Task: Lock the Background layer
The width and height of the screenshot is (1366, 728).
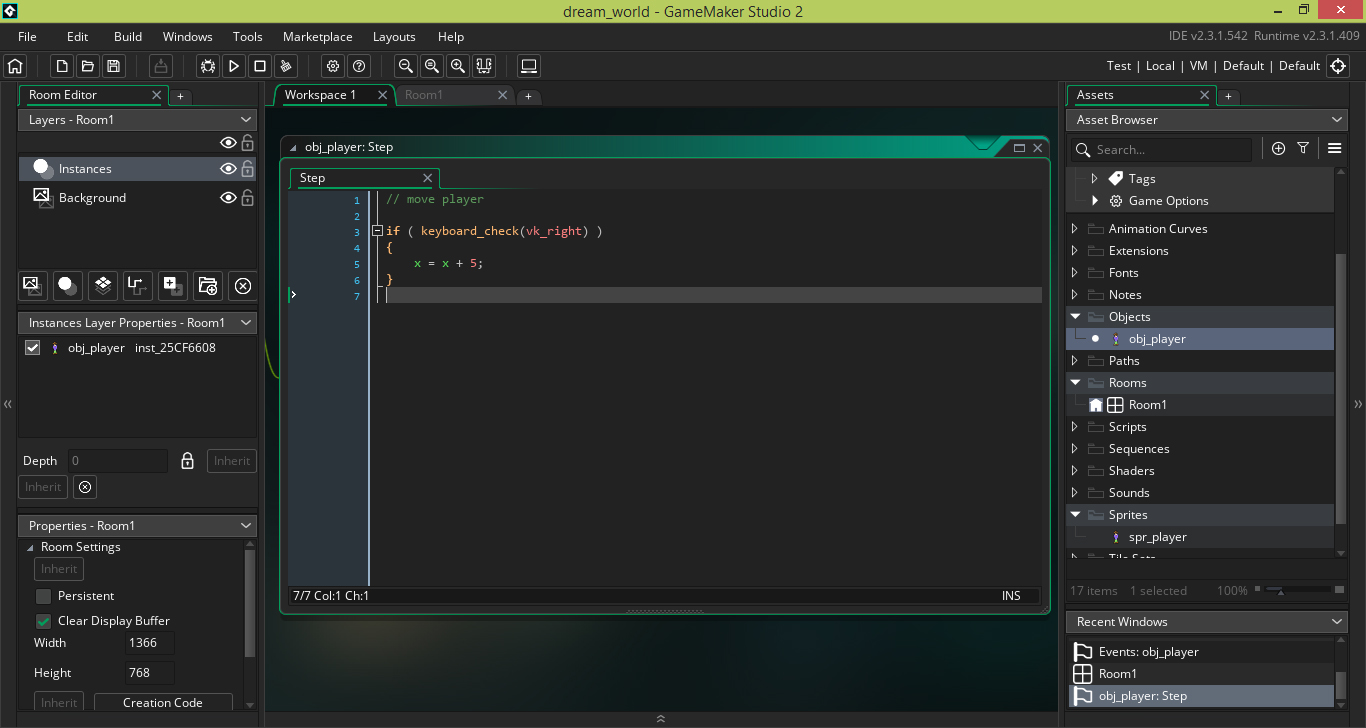Action: click(x=247, y=198)
